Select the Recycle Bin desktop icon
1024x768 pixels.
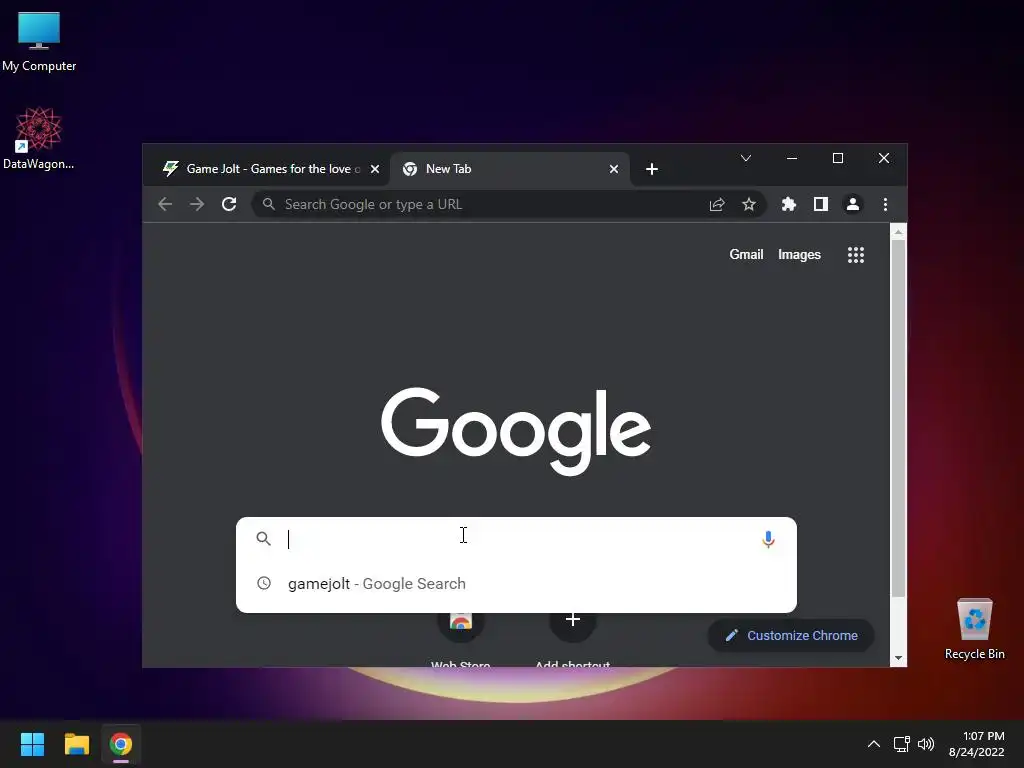click(974, 629)
